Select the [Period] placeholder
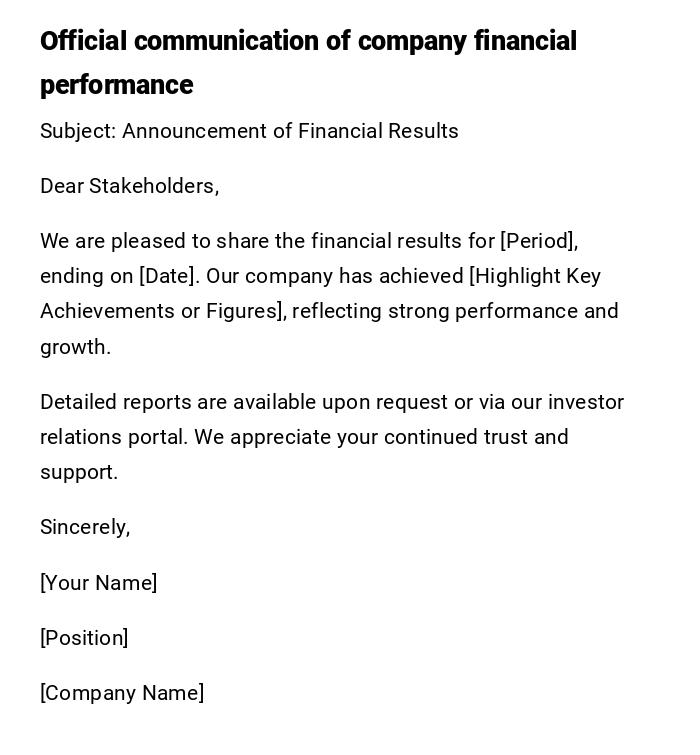 [538, 241]
